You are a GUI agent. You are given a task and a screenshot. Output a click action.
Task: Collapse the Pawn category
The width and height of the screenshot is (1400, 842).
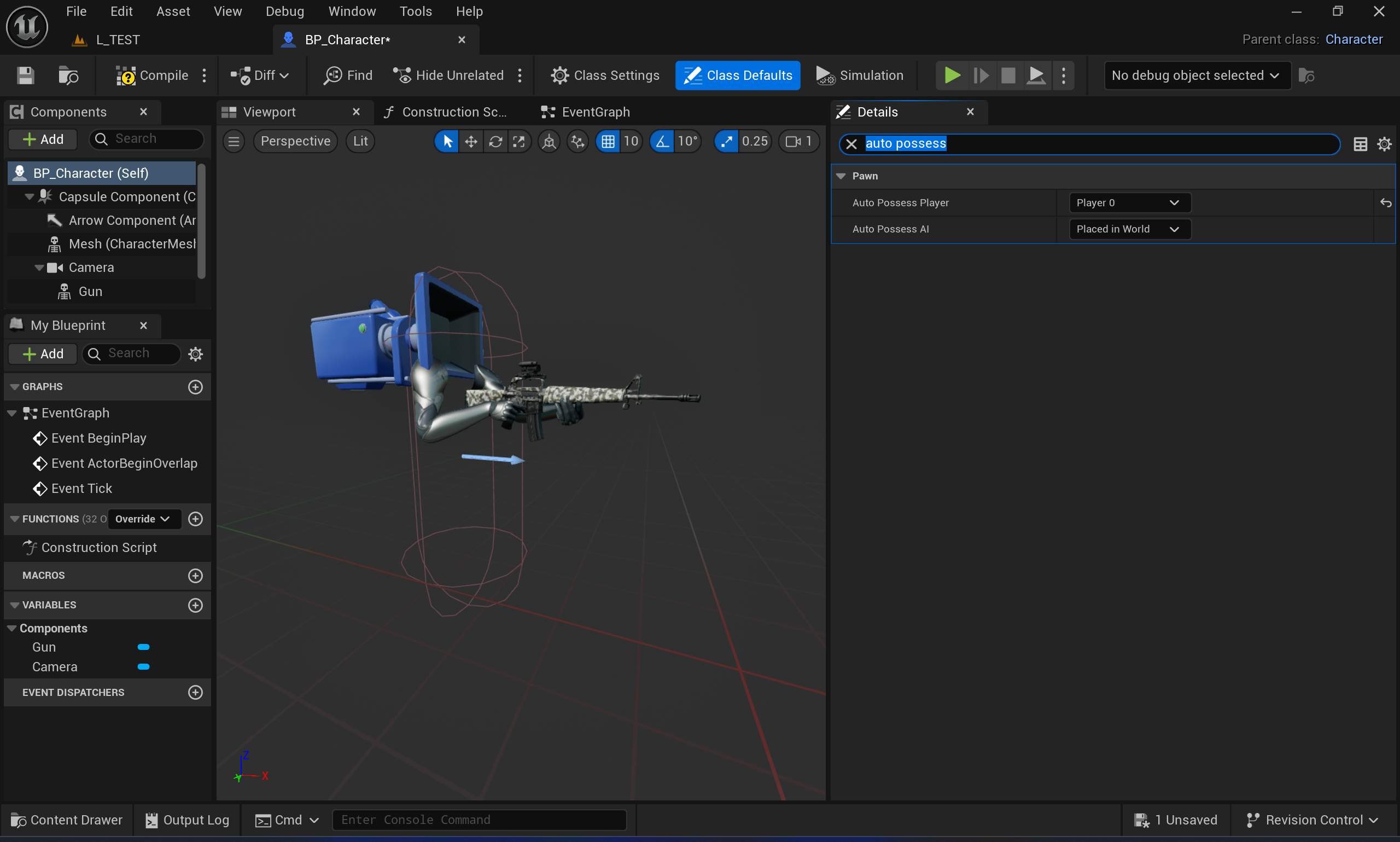click(841, 177)
